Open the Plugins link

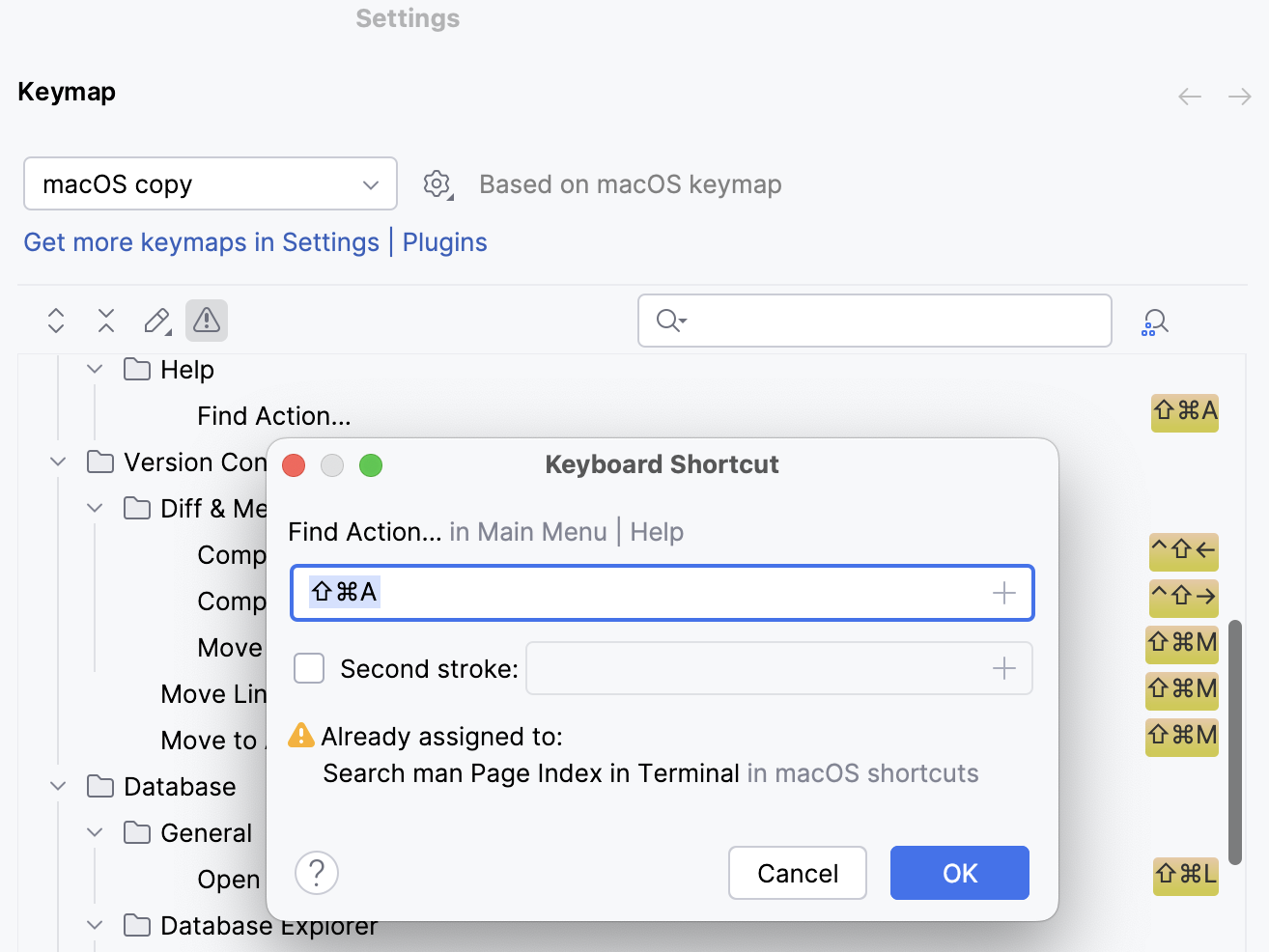[444, 242]
